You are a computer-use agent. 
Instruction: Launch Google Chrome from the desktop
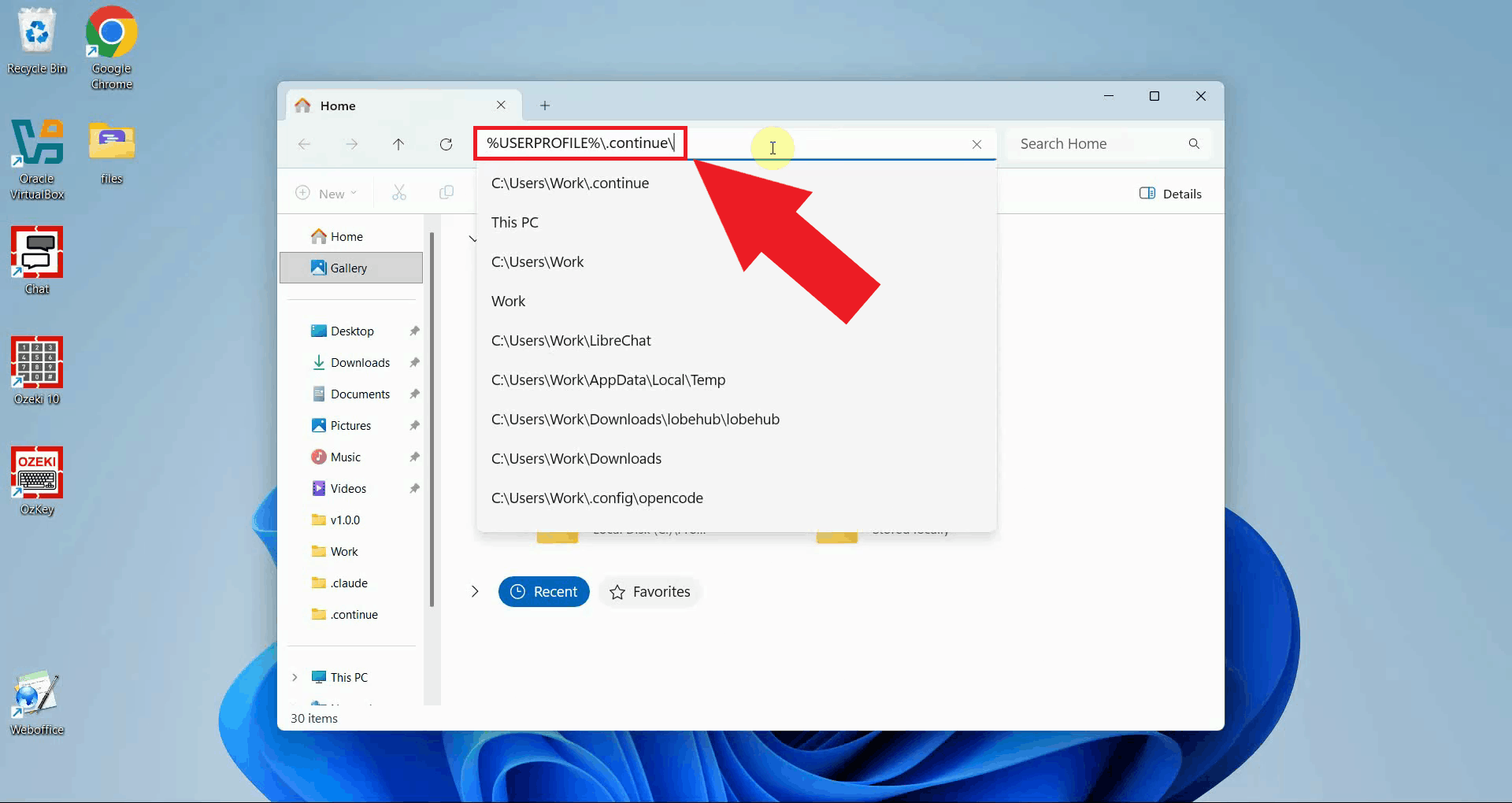click(x=111, y=47)
